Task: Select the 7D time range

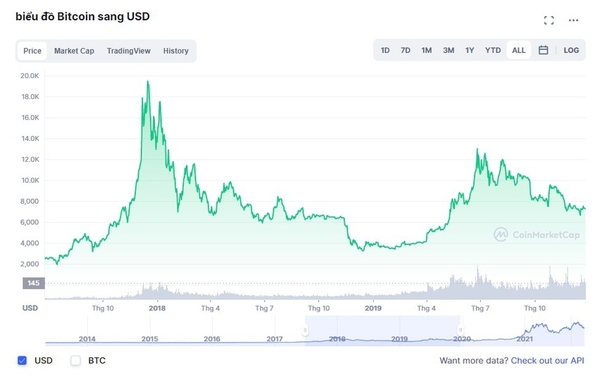Action: [x=405, y=50]
